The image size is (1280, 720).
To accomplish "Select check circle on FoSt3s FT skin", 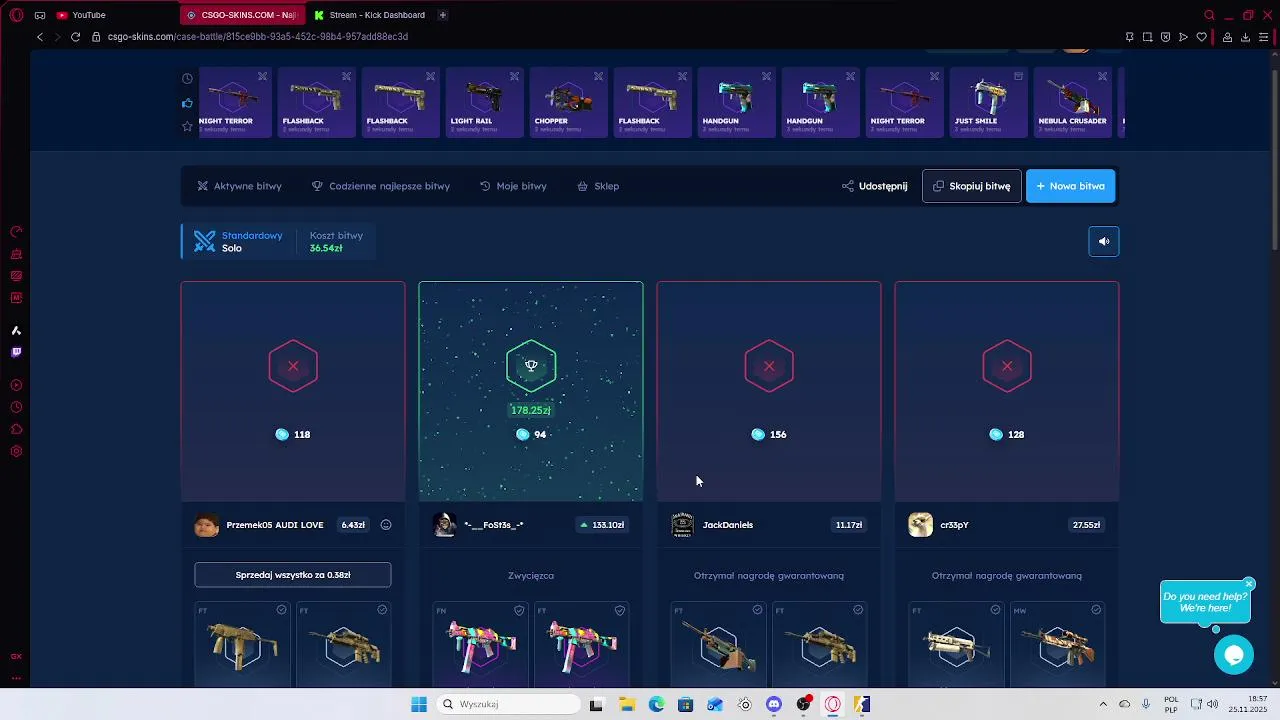I will pyautogui.click(x=620, y=610).
